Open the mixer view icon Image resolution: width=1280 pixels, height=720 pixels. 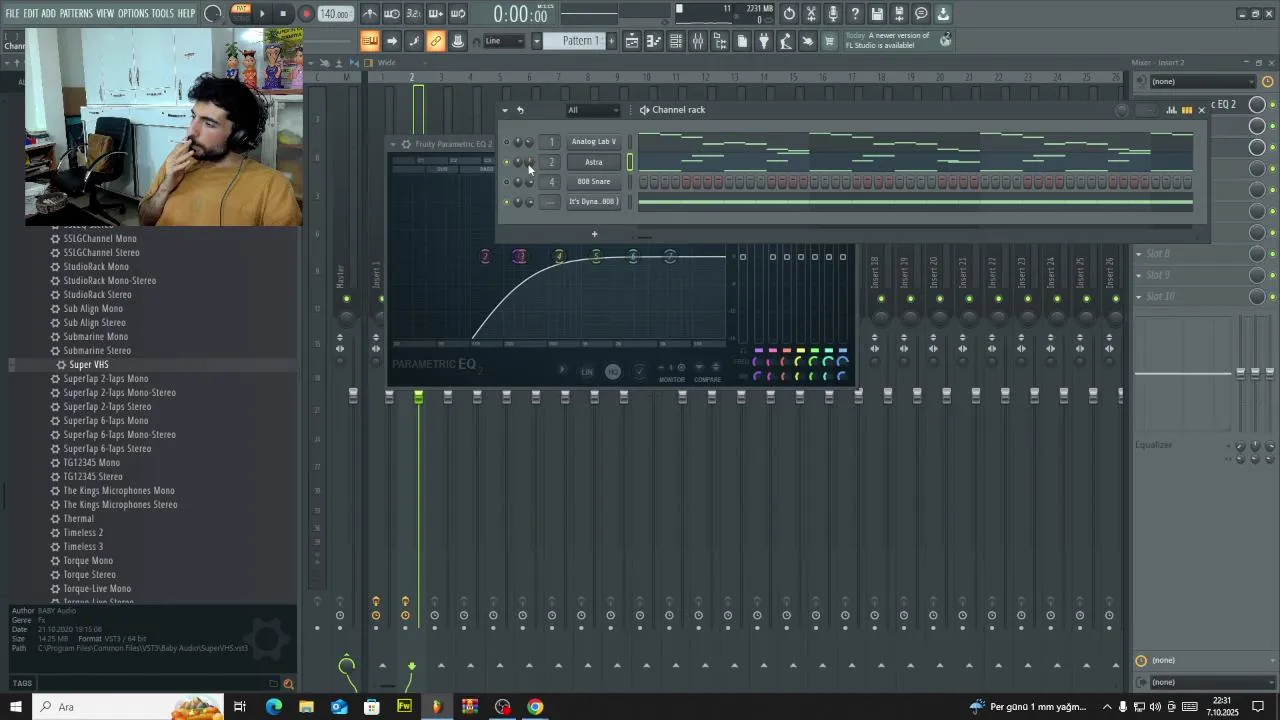698,41
